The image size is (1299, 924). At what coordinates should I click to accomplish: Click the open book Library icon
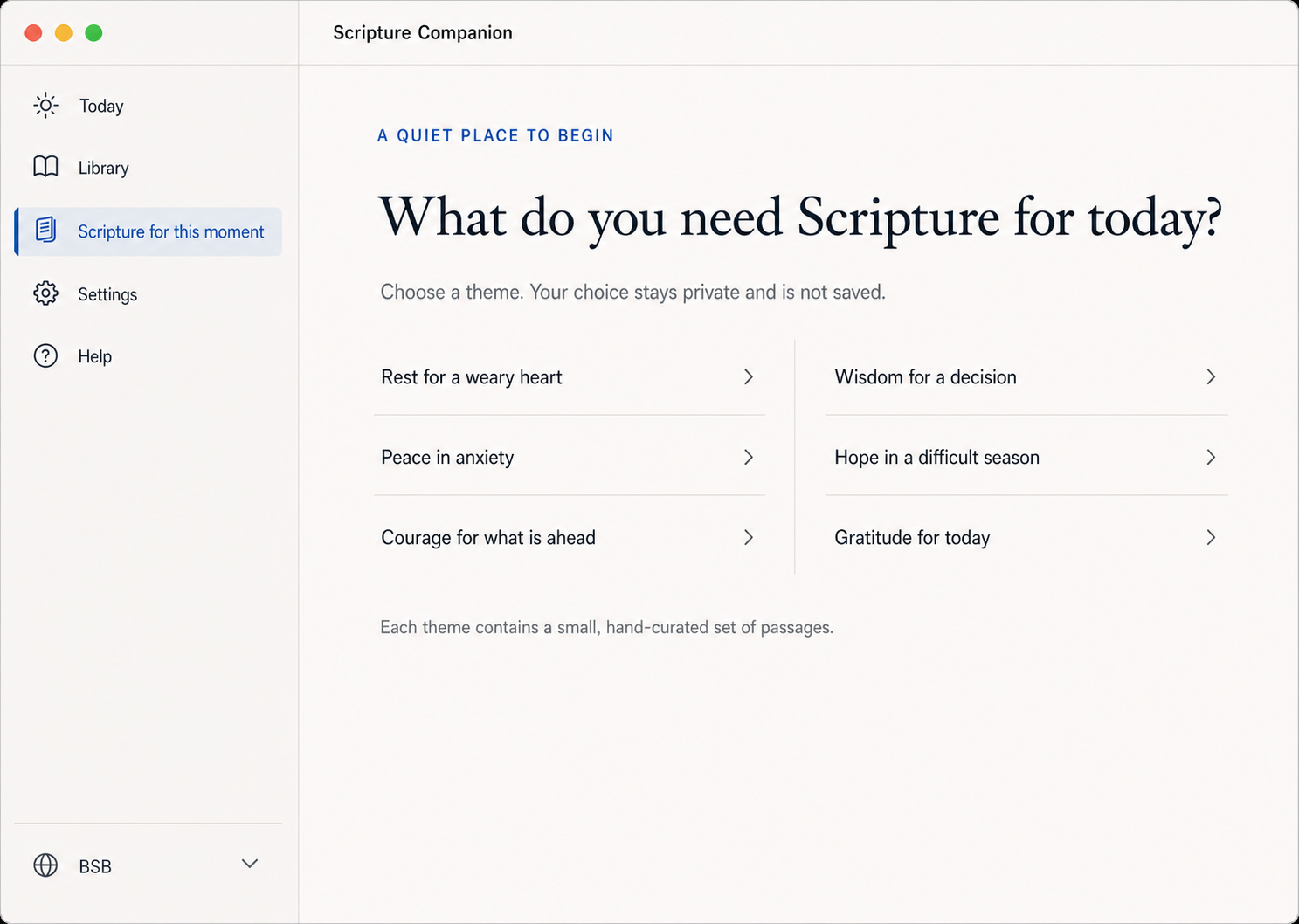coord(45,167)
